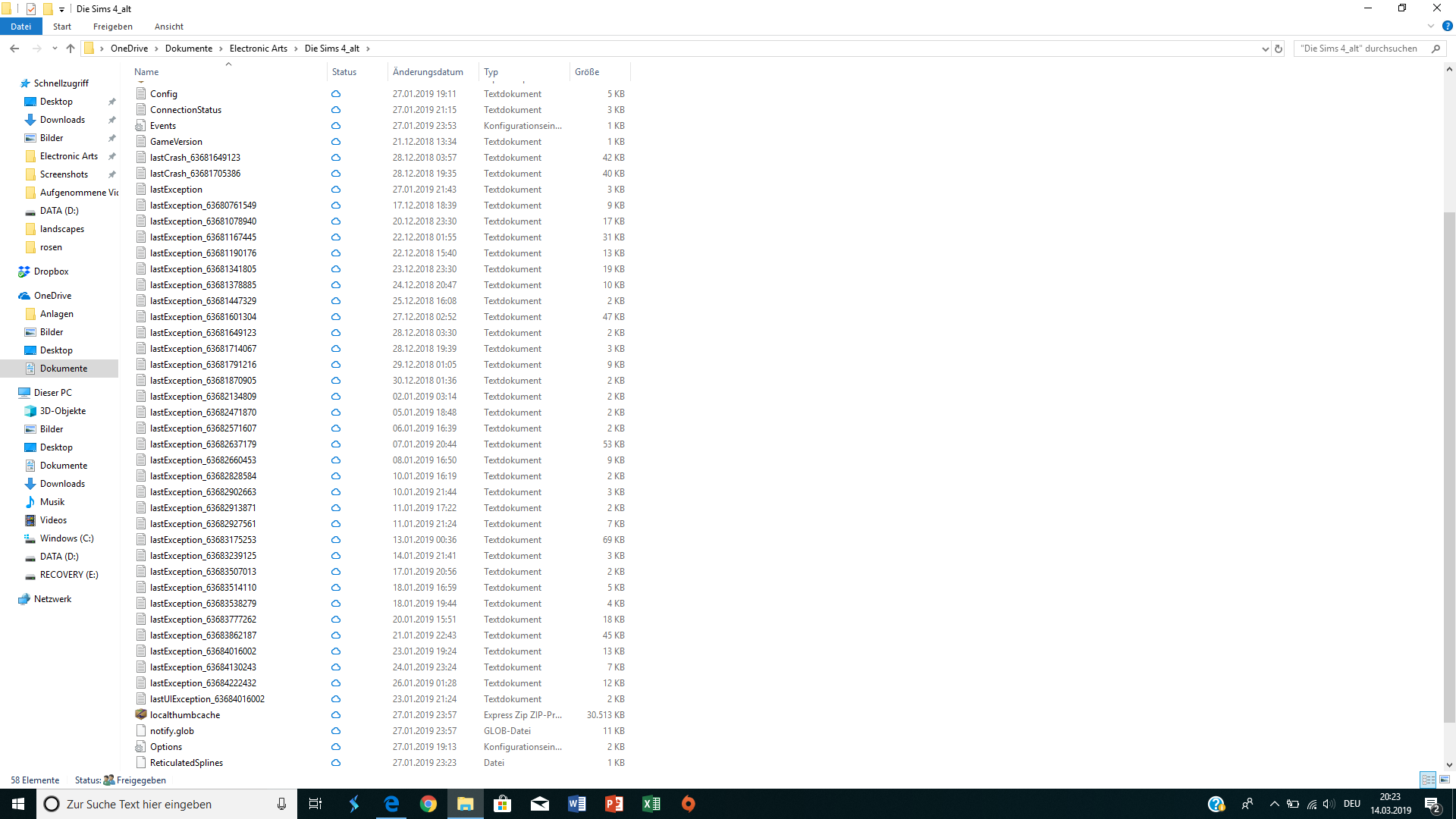1456x819 pixels.
Task: Navigate to Electronic Arts in breadcrumb
Action: point(259,49)
